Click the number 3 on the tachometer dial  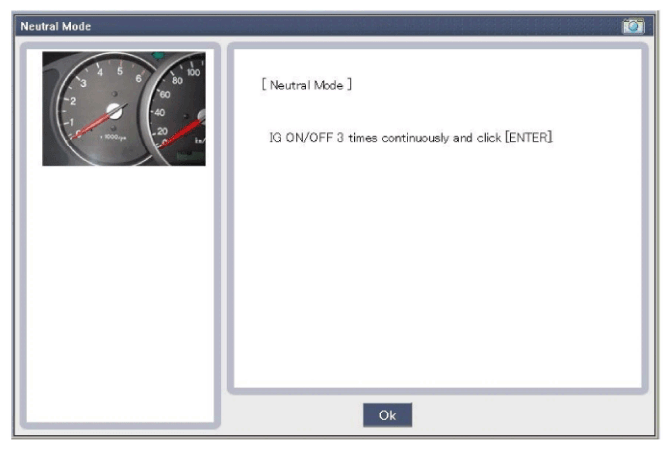point(83,84)
